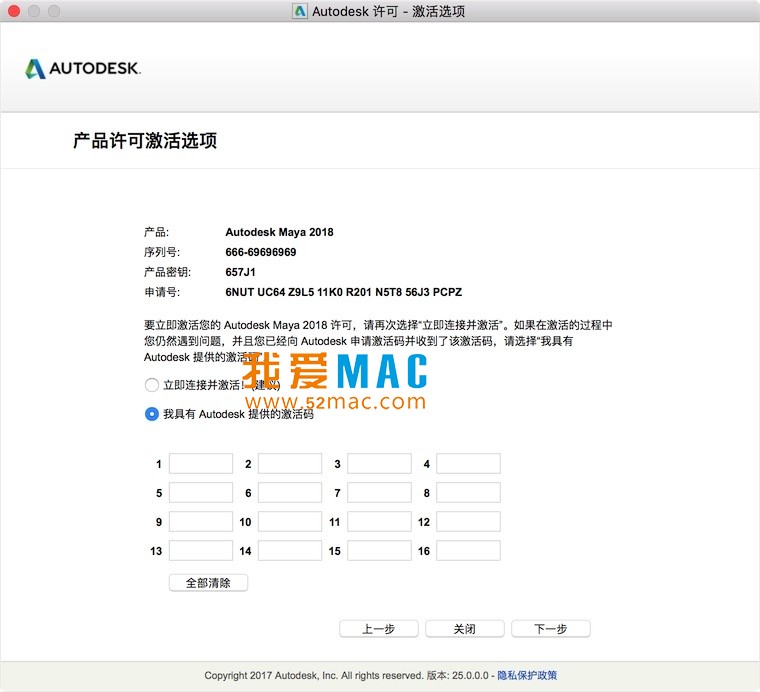Click the Autodesk logo in the header
The image size is (760, 692).
(82, 68)
